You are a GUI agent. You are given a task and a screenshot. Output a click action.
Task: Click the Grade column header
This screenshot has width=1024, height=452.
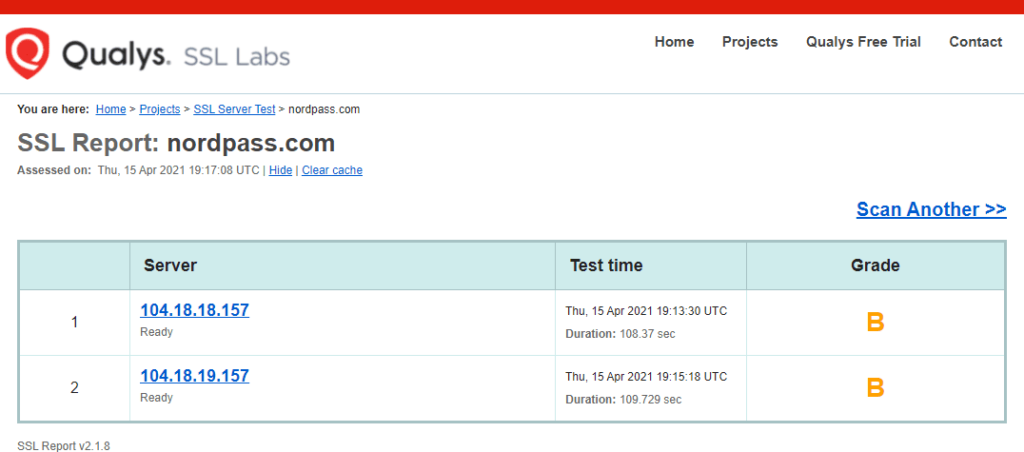pos(875,265)
